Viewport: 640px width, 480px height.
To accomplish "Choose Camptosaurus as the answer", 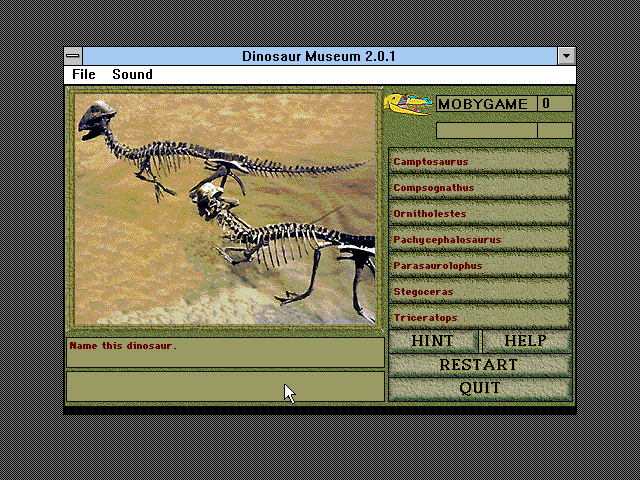I will pyautogui.click(x=480, y=161).
